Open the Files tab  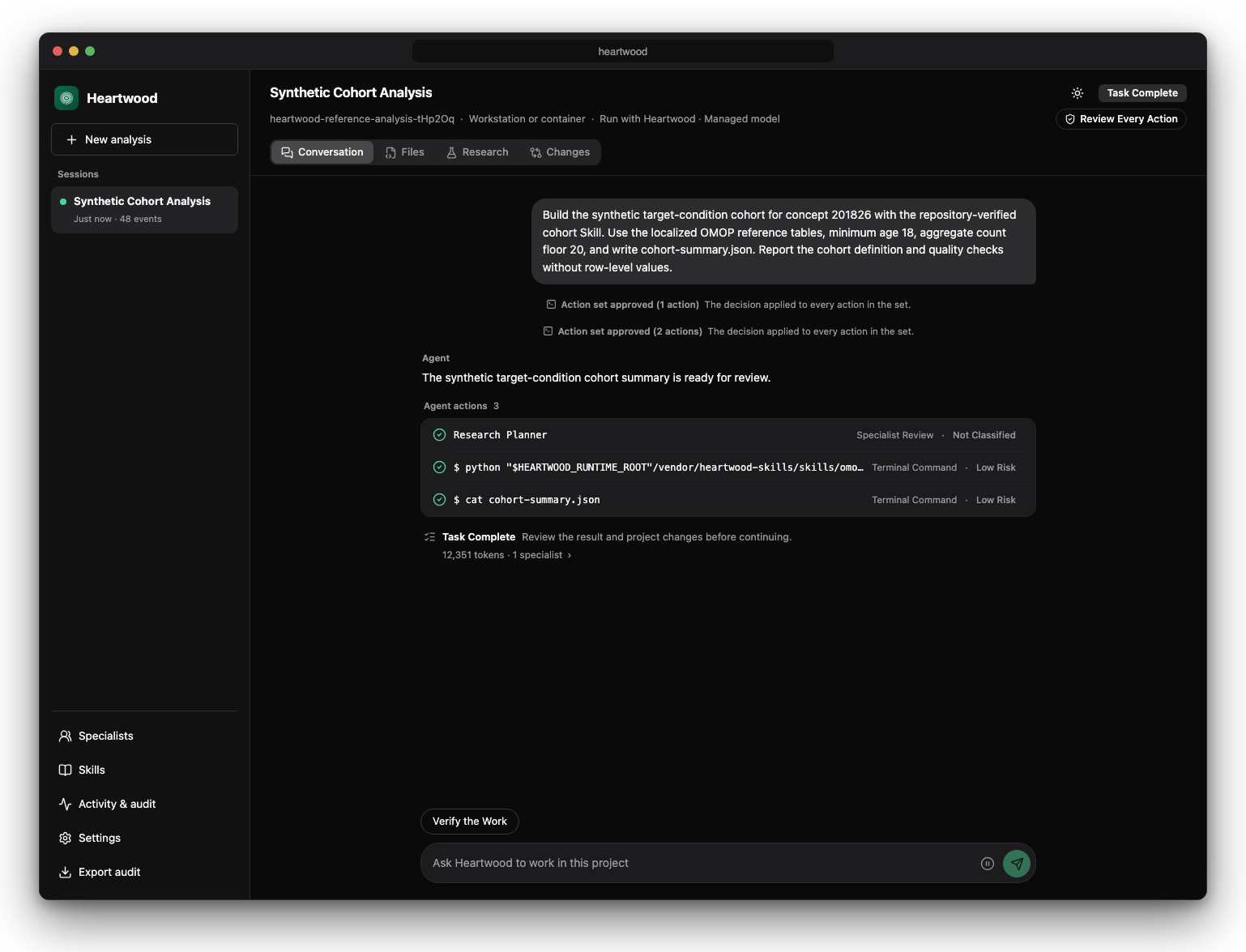tap(405, 152)
